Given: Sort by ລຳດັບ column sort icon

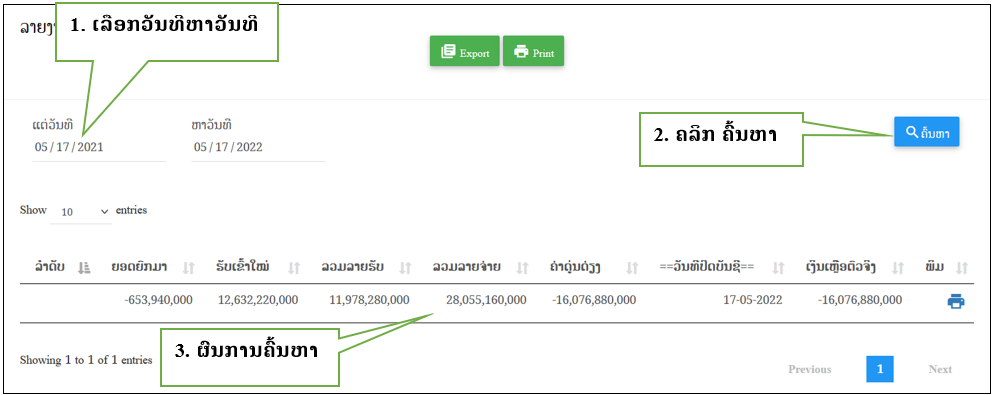Looking at the screenshot, I should pos(84,268).
